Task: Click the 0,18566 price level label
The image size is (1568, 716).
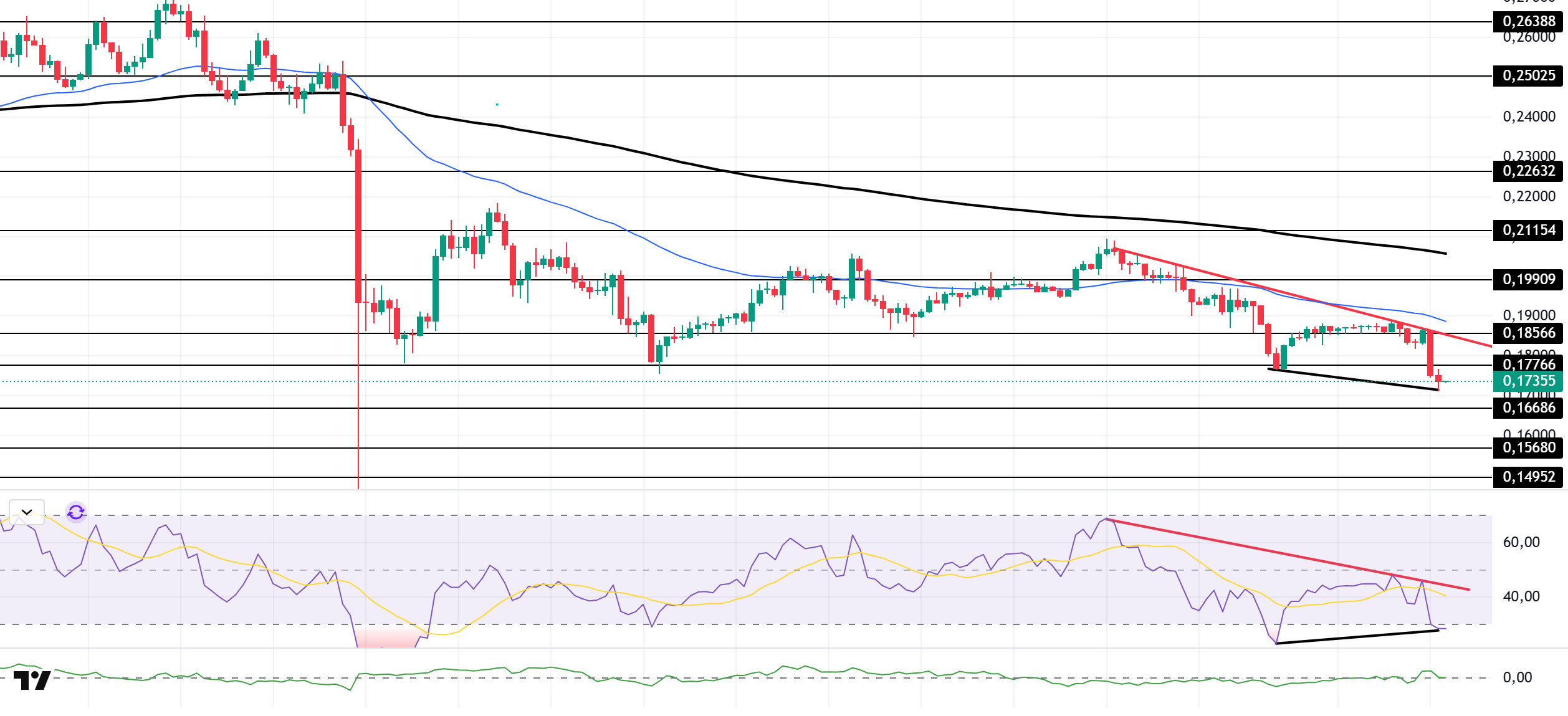Action: click(x=1527, y=333)
